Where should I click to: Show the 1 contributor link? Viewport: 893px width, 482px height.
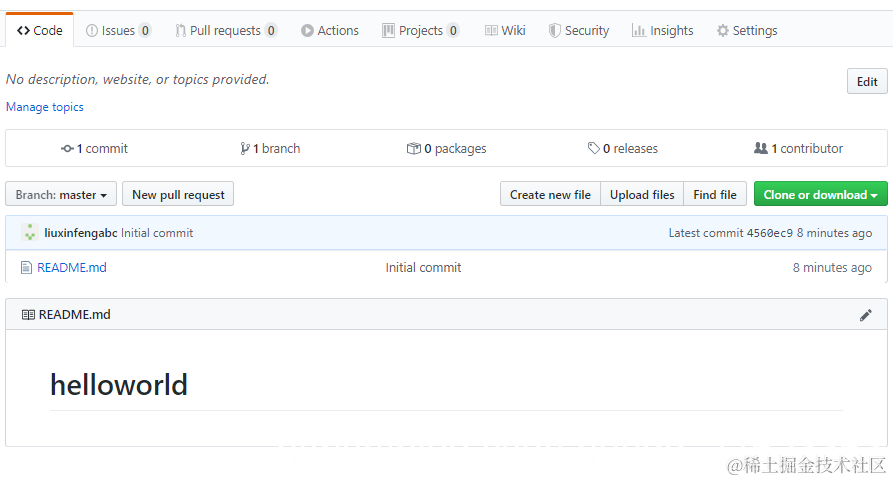coord(798,148)
